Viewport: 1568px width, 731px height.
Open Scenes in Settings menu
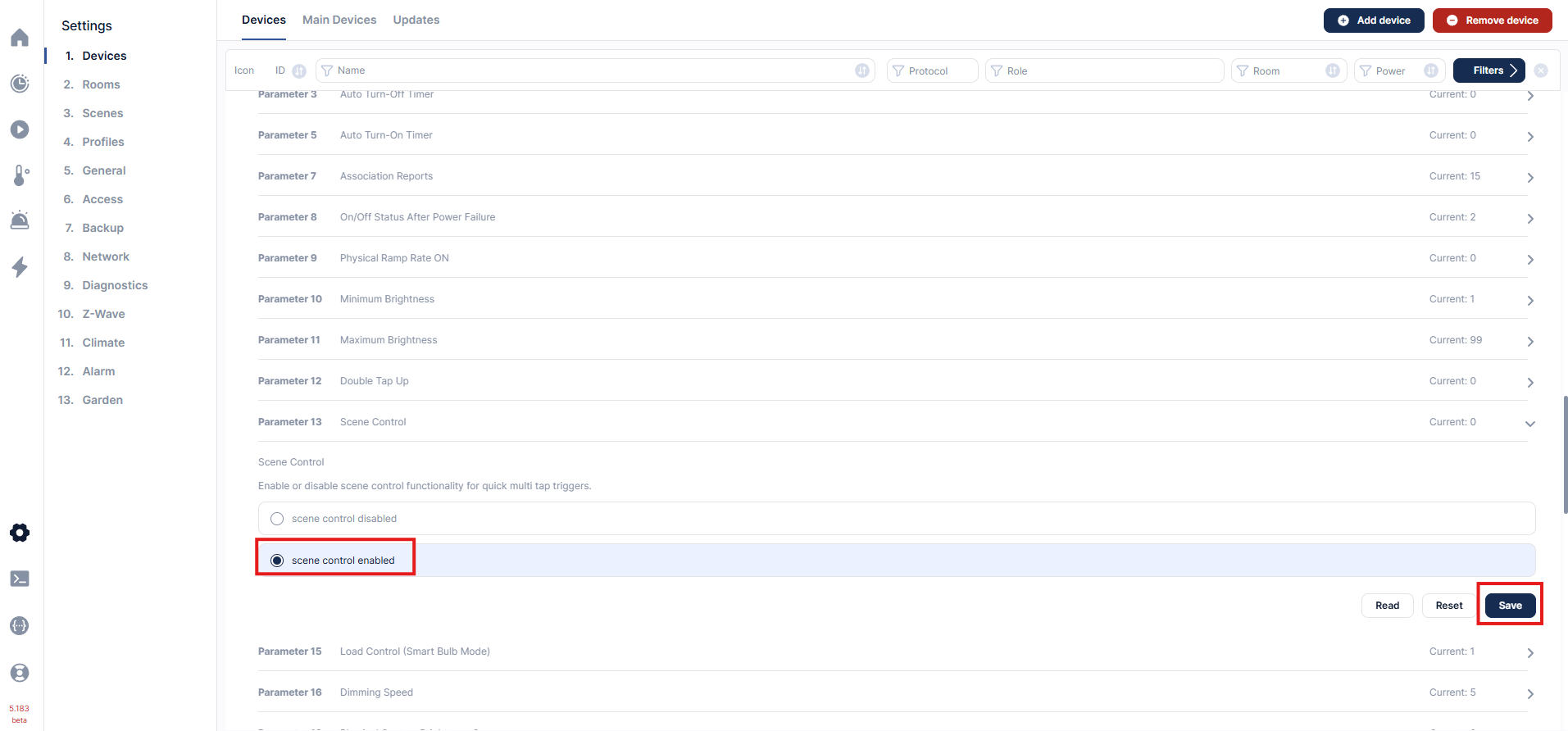click(x=102, y=113)
